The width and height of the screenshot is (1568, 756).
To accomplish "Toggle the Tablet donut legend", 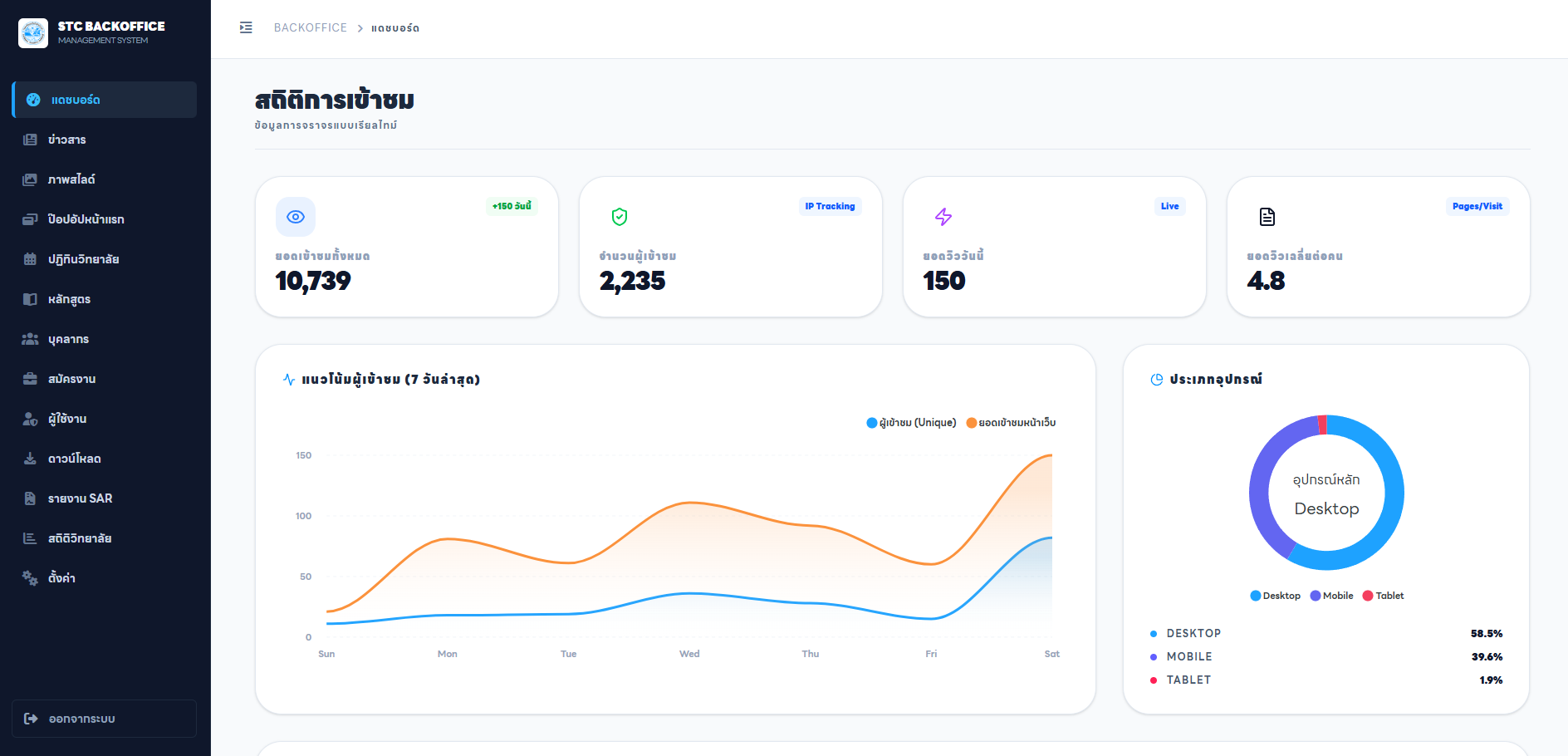I will point(1383,596).
